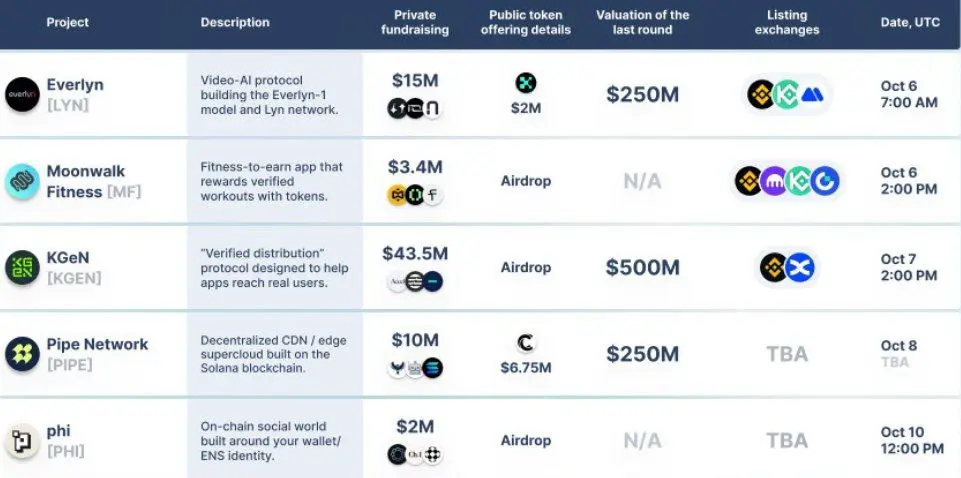Click the $500M valuation for KGeN
Viewport: 961px width, 478px height.
[x=643, y=267]
